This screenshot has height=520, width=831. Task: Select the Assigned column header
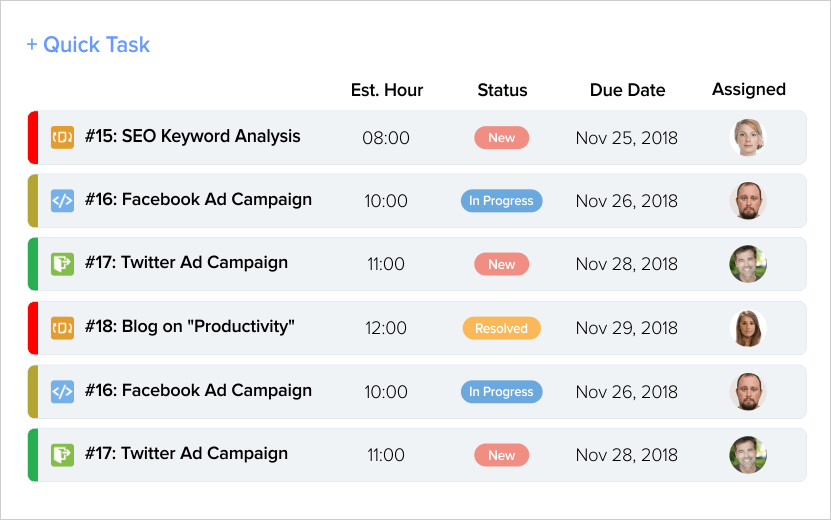(x=748, y=90)
